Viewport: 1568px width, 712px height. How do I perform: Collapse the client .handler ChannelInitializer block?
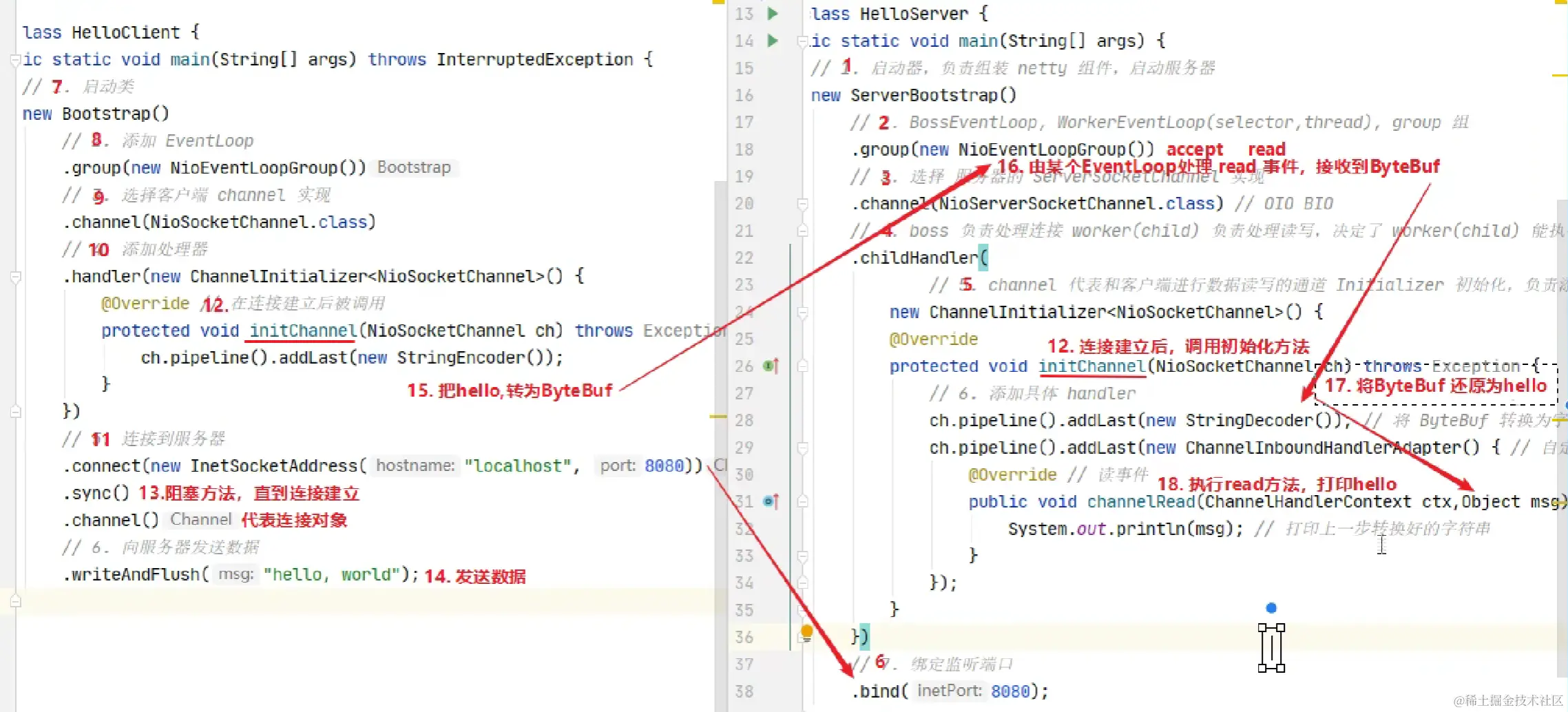coord(15,278)
